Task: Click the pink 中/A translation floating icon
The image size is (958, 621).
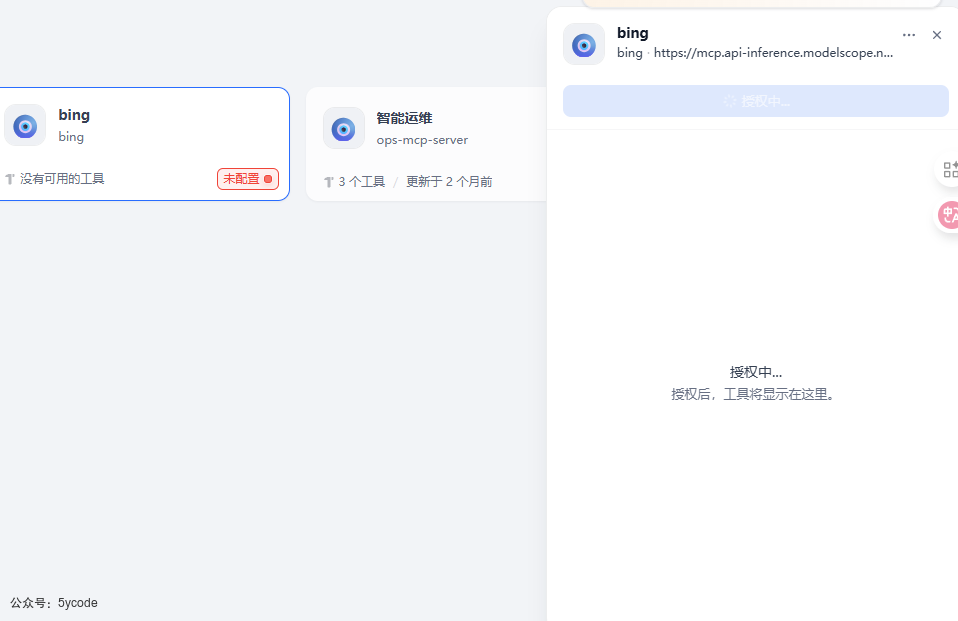Action: click(x=946, y=215)
